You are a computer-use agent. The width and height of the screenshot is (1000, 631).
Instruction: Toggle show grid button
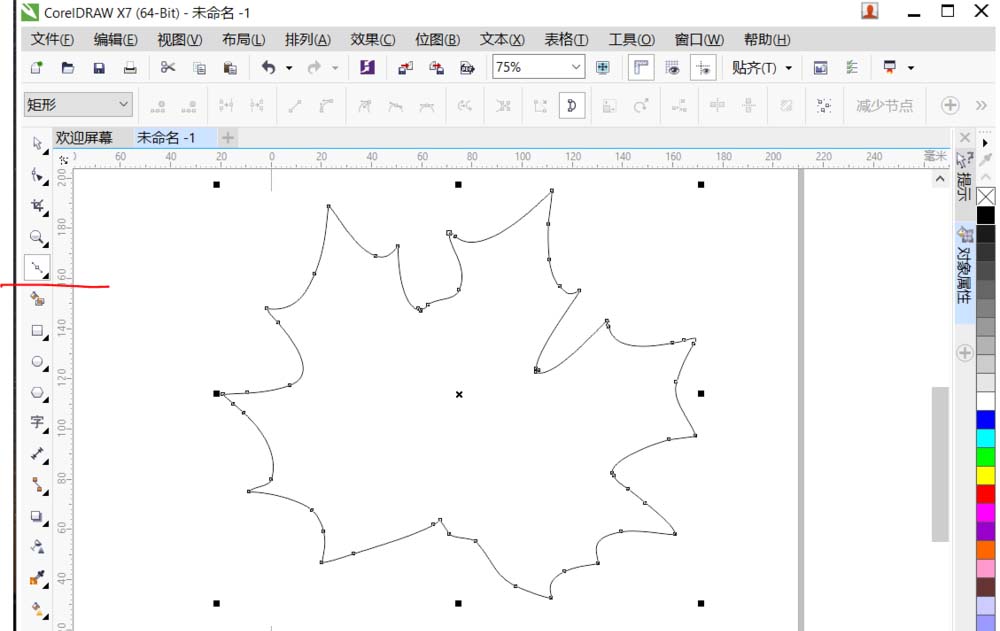[x=673, y=68]
